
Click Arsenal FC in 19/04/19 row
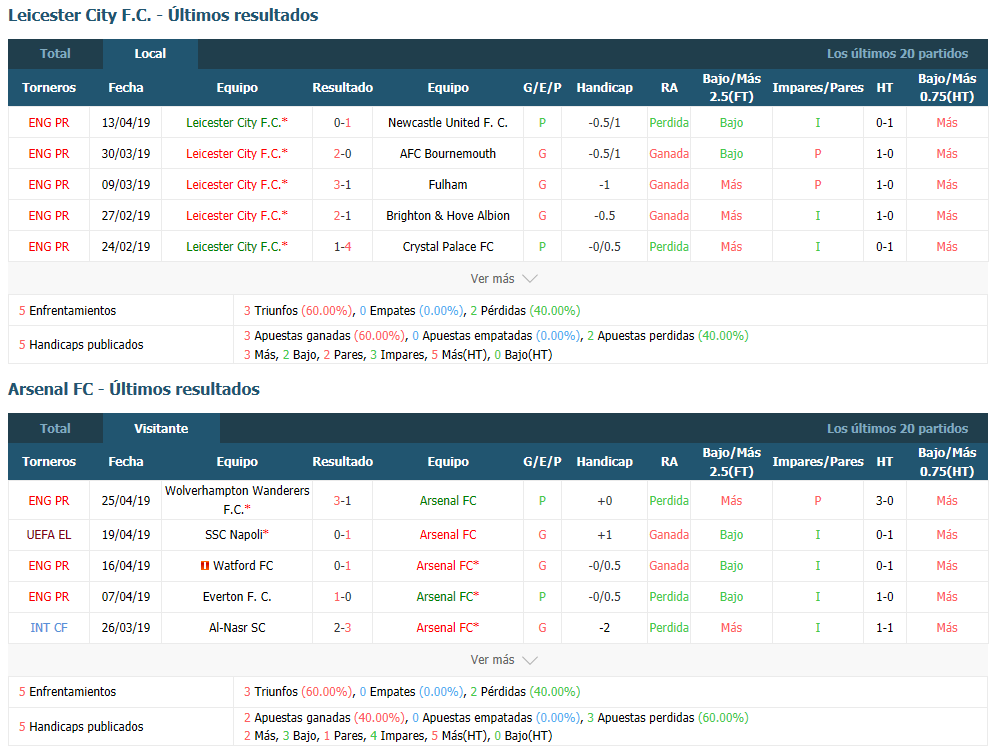pyautogui.click(x=448, y=534)
